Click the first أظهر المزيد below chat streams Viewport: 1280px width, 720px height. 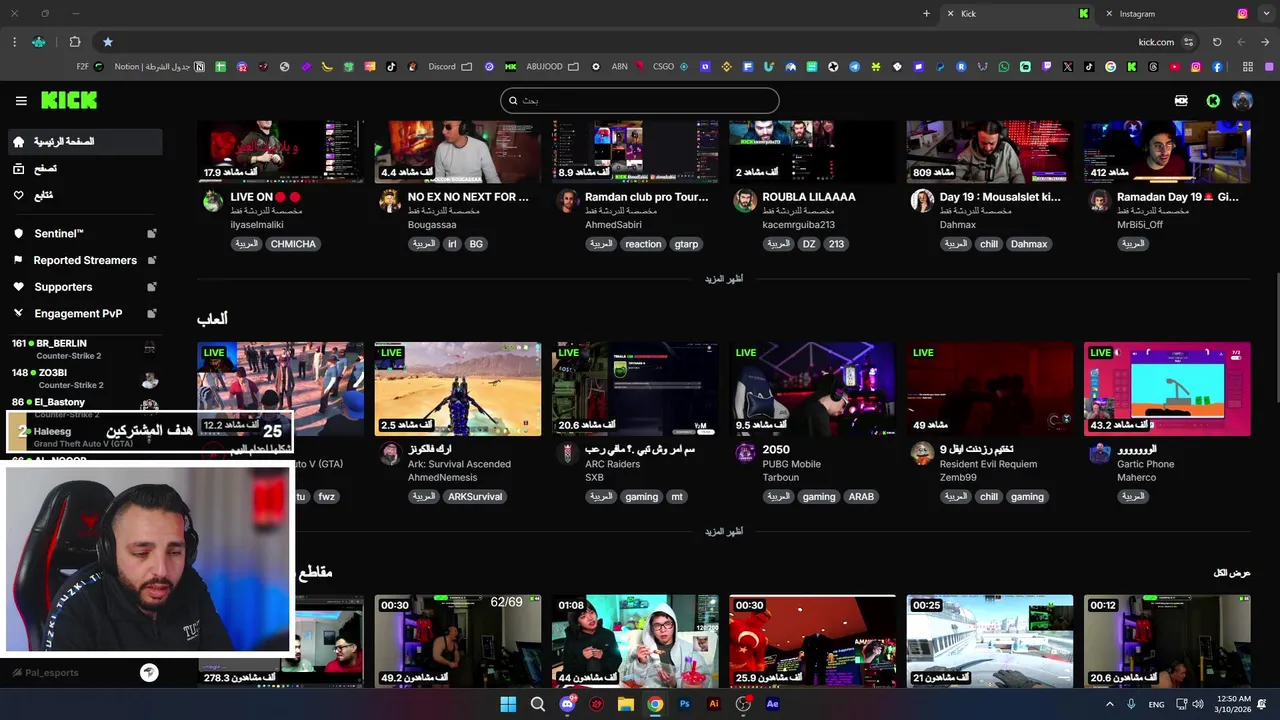click(x=724, y=279)
